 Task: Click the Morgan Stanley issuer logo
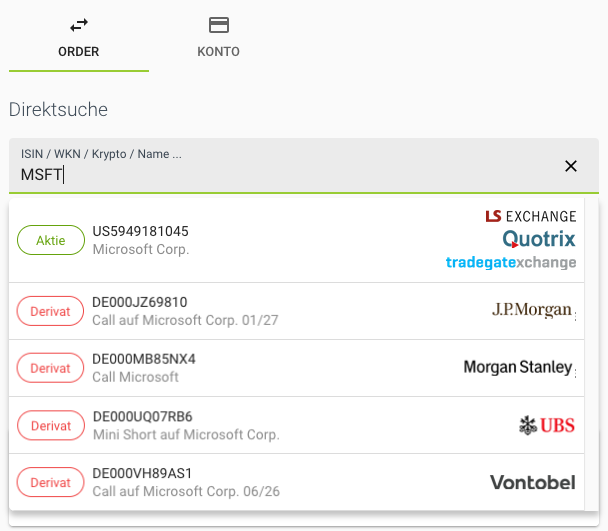518,368
